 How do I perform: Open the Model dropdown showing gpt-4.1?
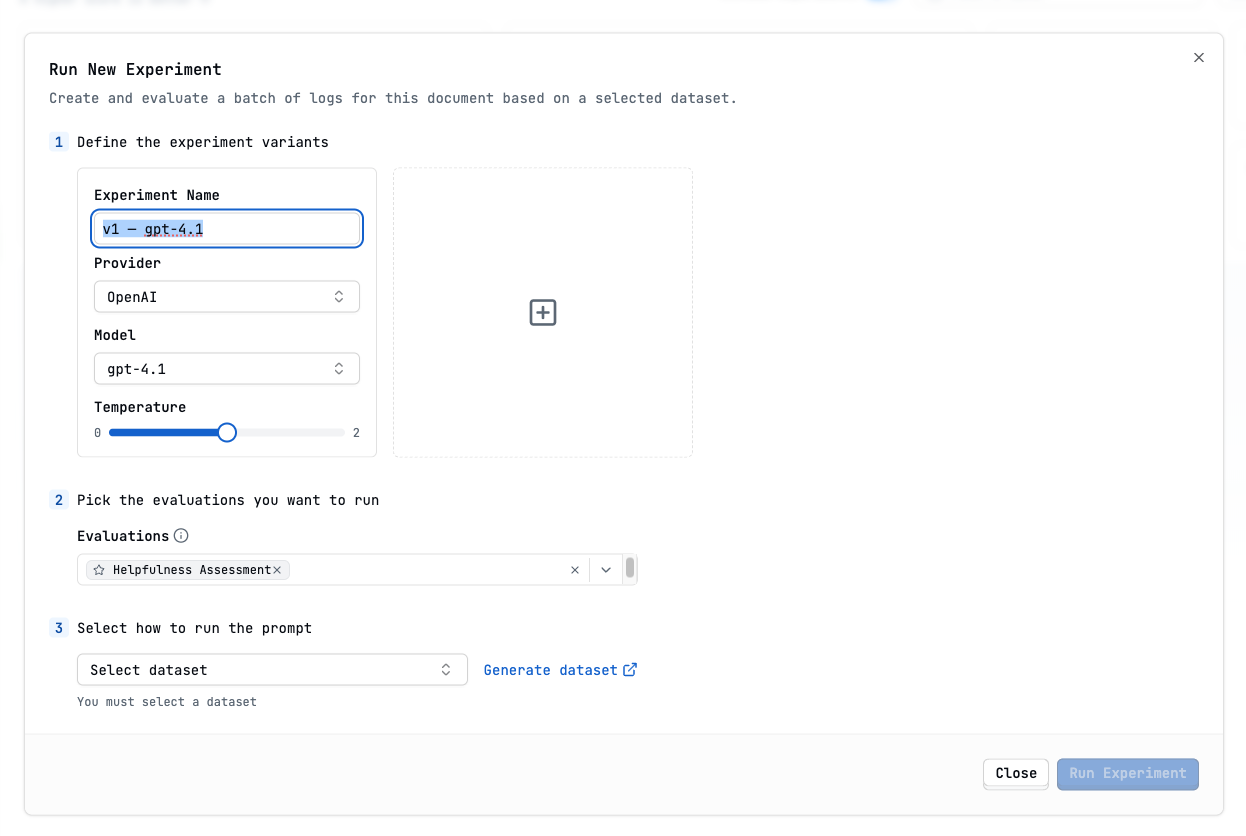[x=226, y=368]
